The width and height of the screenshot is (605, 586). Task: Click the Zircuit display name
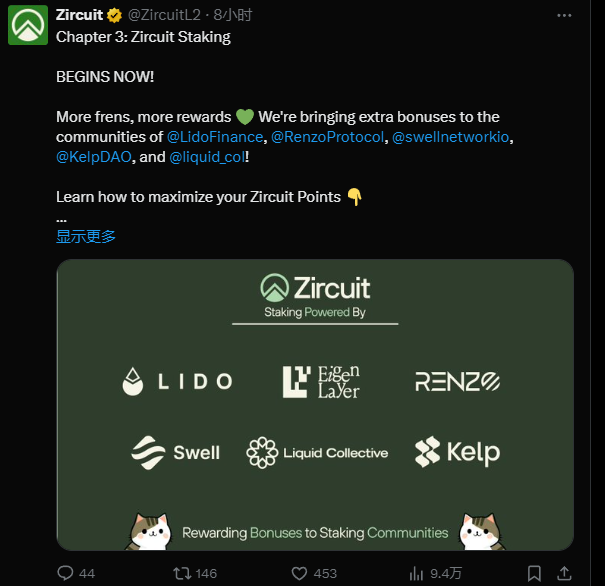click(80, 17)
